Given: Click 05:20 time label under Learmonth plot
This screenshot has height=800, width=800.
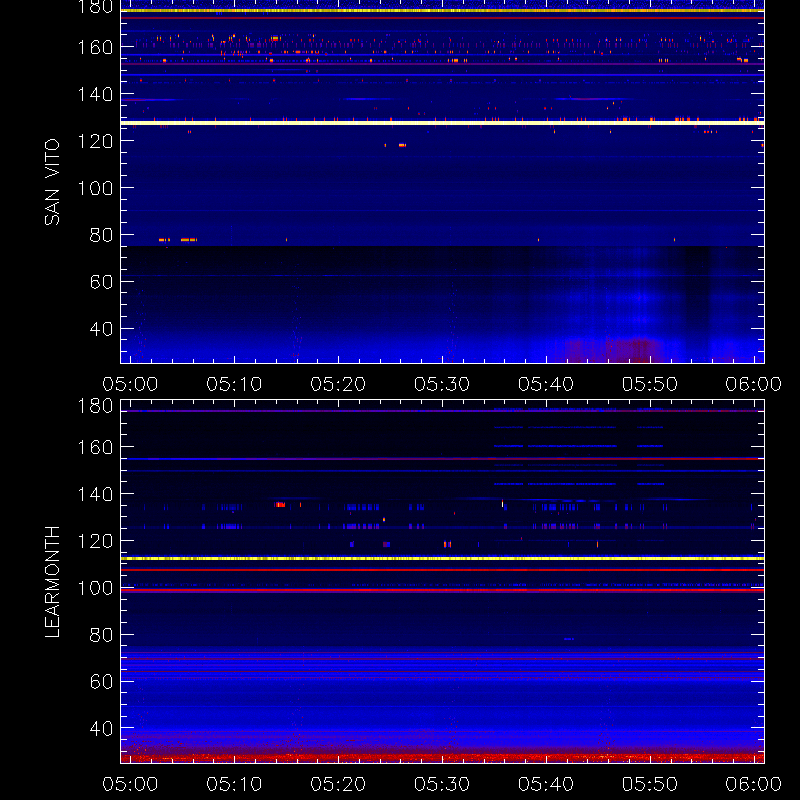Looking at the screenshot, I should click(x=338, y=784).
